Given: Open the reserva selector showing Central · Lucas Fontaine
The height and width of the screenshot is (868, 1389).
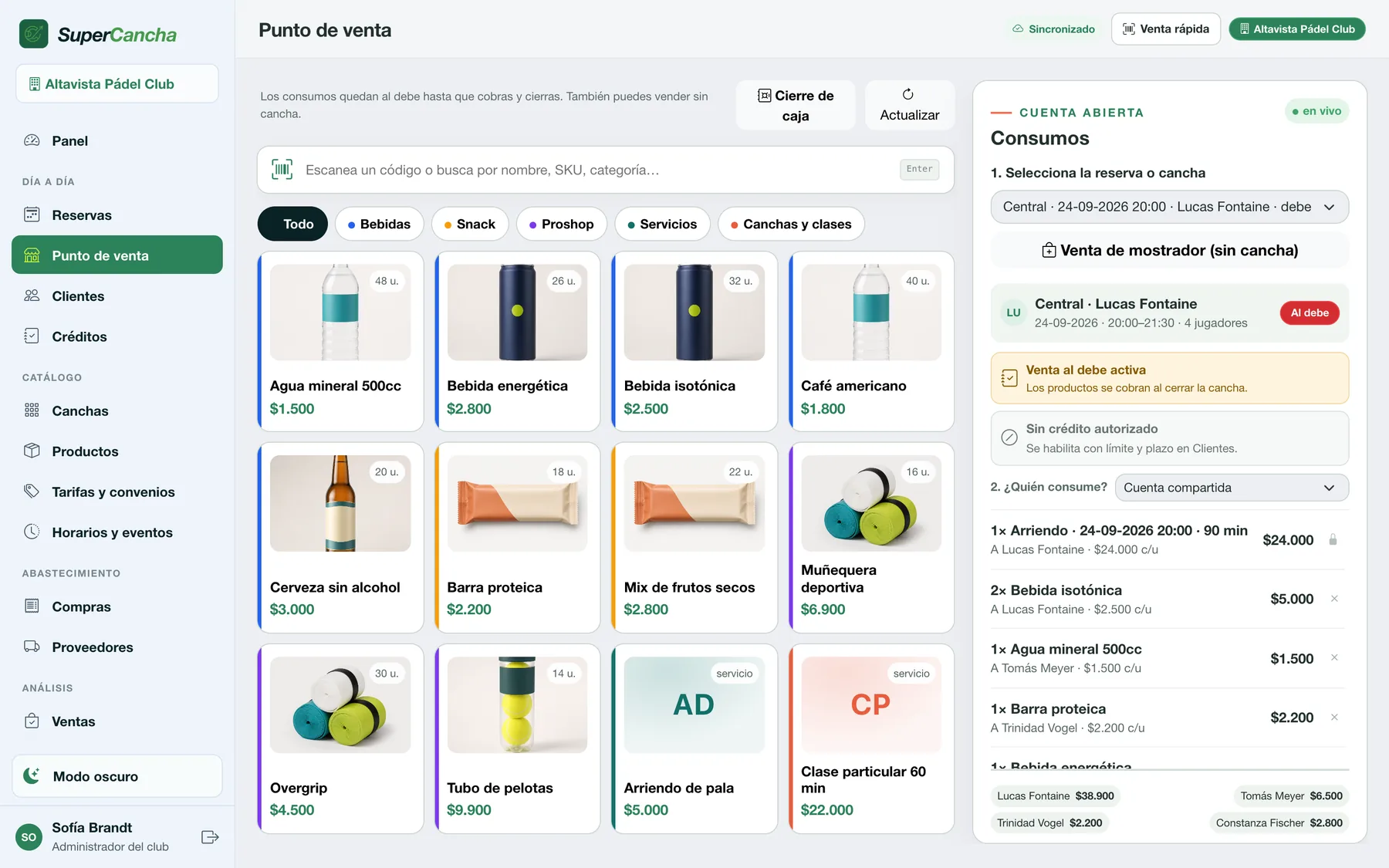Looking at the screenshot, I should (1169, 207).
